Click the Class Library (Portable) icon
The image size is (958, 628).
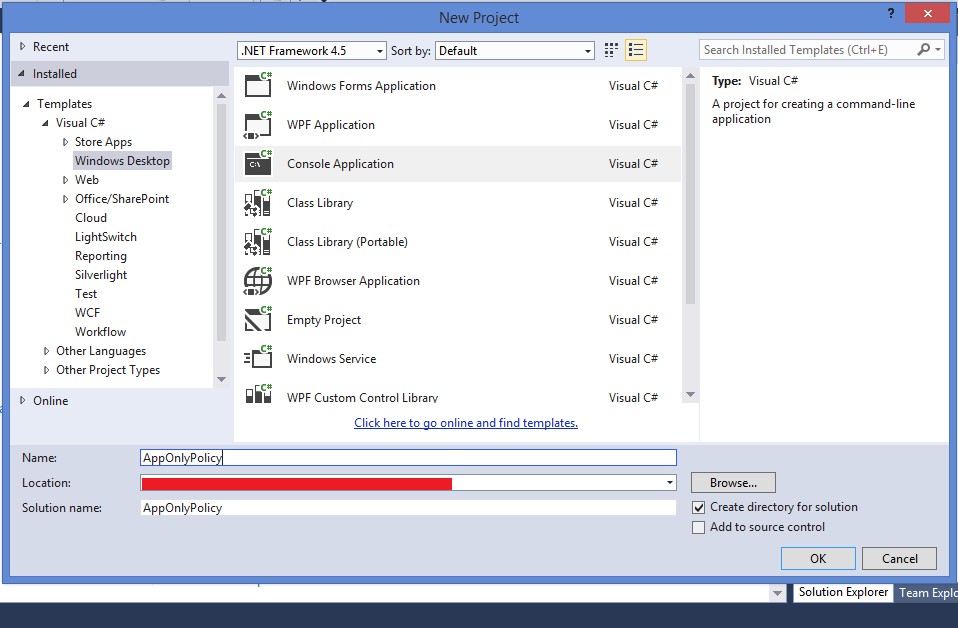coord(258,241)
